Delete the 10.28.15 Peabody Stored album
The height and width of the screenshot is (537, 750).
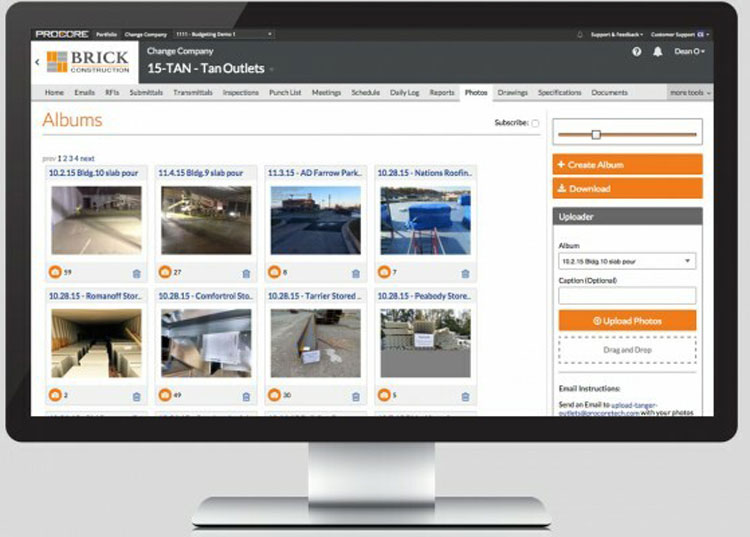[465, 396]
